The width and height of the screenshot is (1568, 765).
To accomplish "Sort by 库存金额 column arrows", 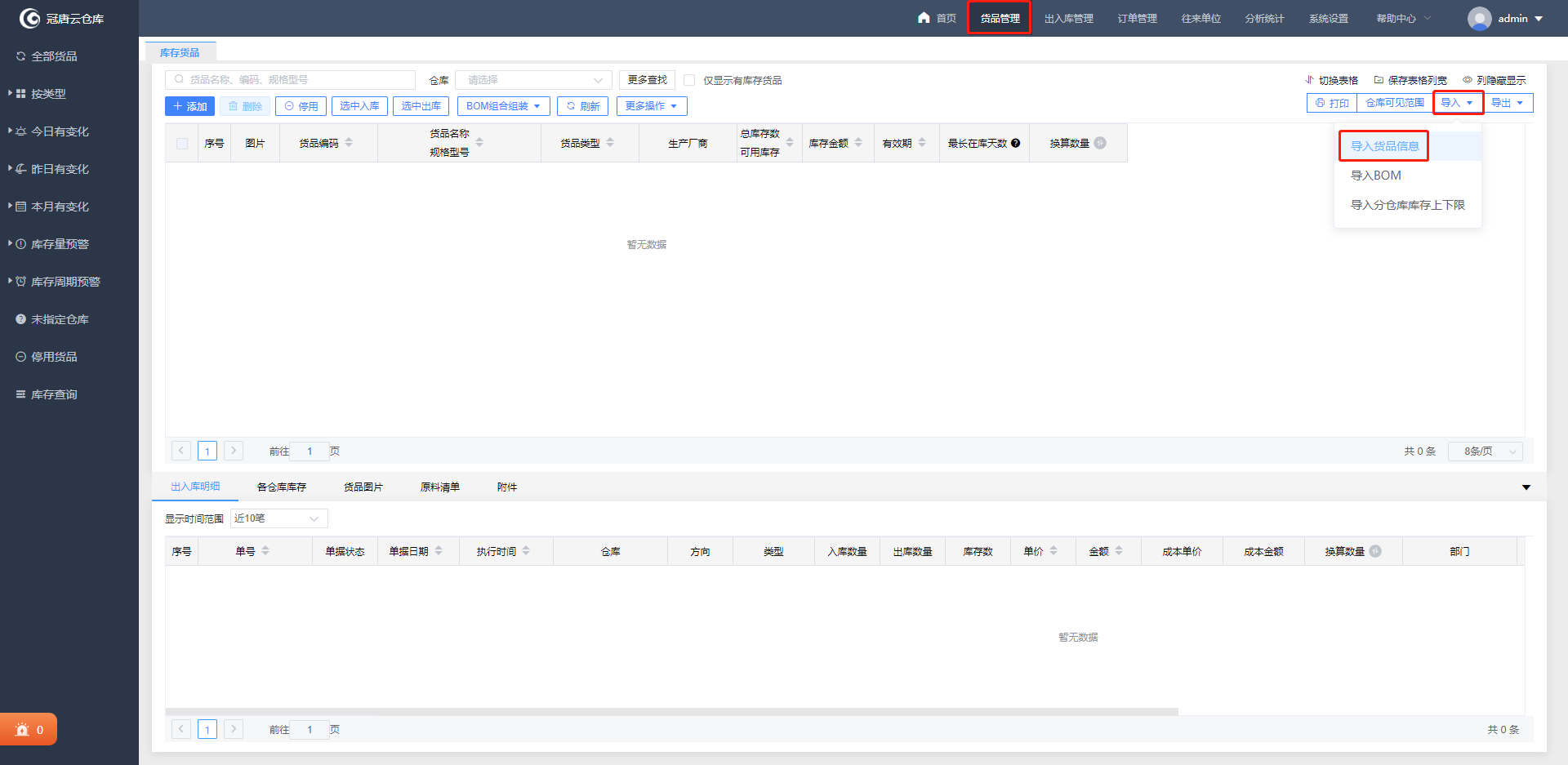I will [x=858, y=142].
